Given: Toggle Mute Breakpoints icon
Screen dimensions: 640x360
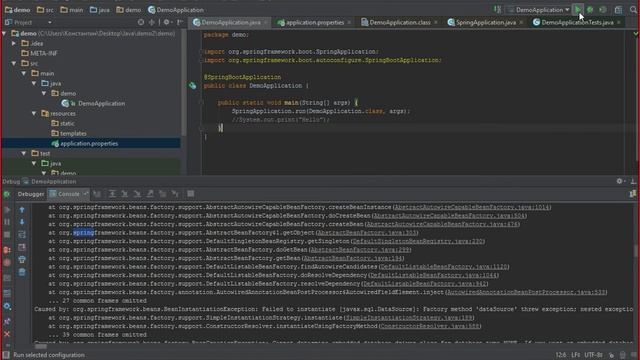Looking at the screenshot, I should click(7, 263).
